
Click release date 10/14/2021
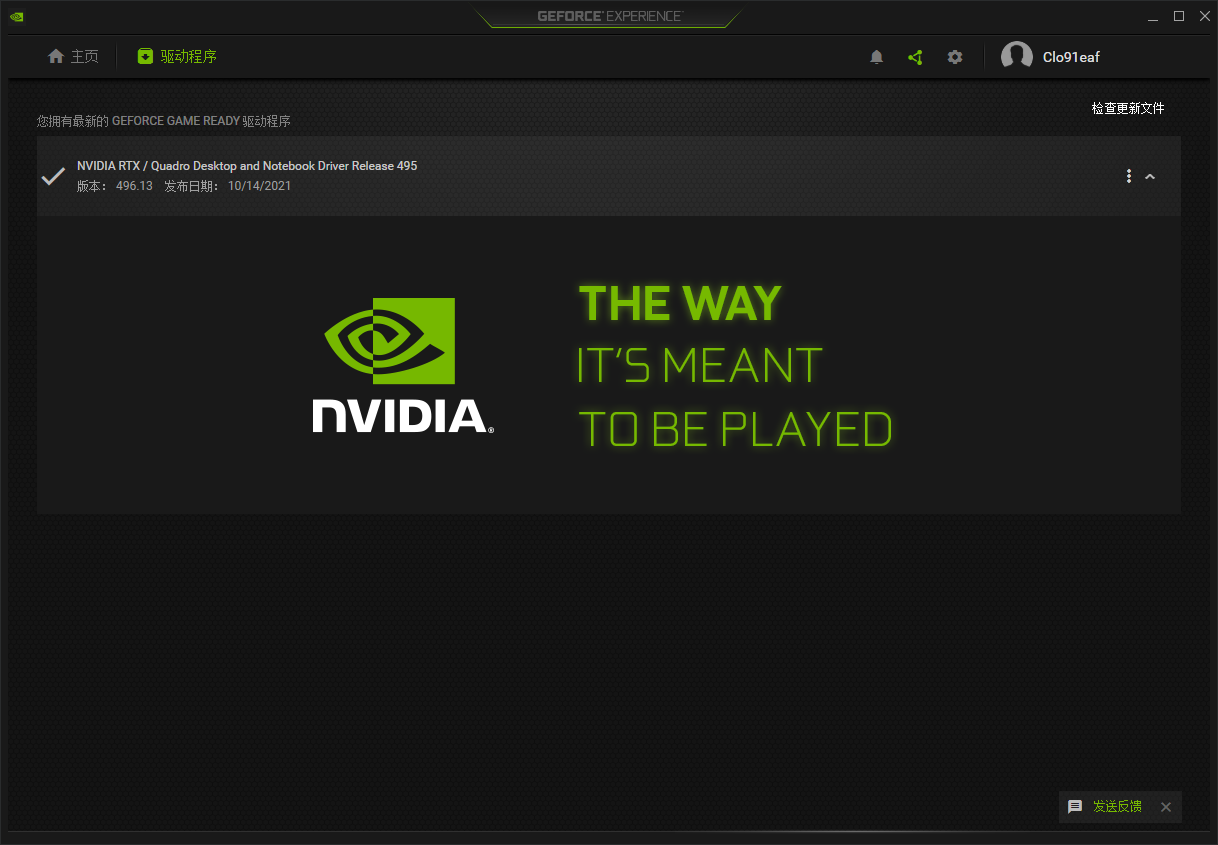(259, 186)
